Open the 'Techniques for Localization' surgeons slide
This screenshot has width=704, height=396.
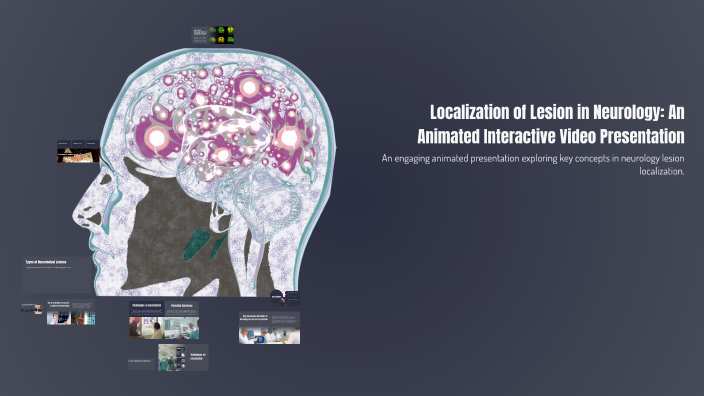pyautogui.click(x=183, y=357)
